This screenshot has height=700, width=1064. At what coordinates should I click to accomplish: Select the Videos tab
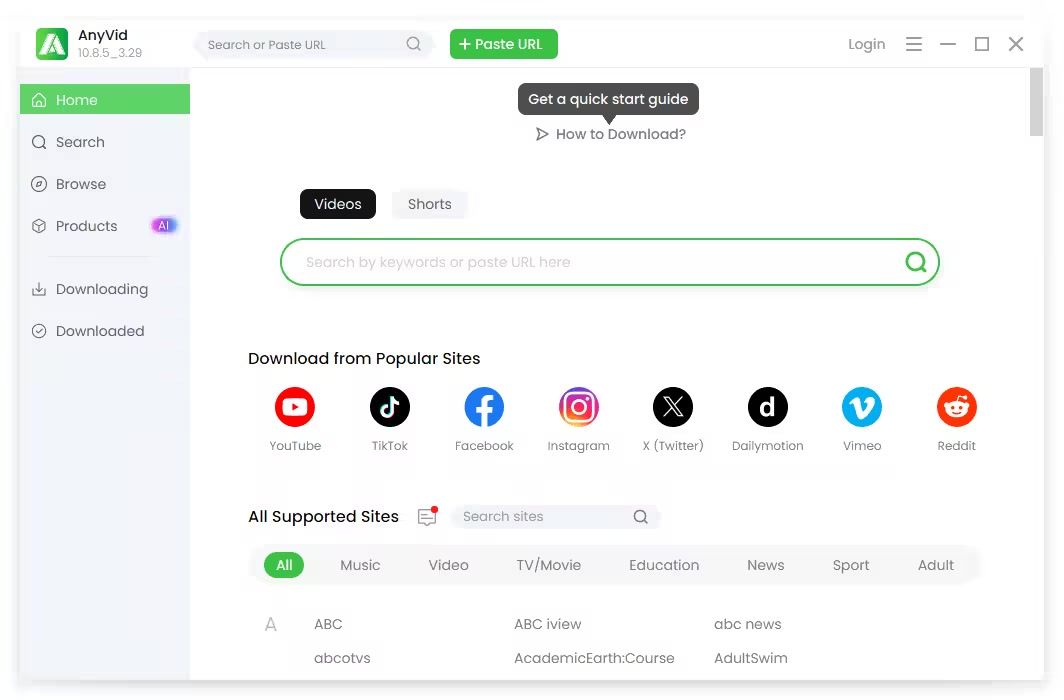(x=338, y=204)
